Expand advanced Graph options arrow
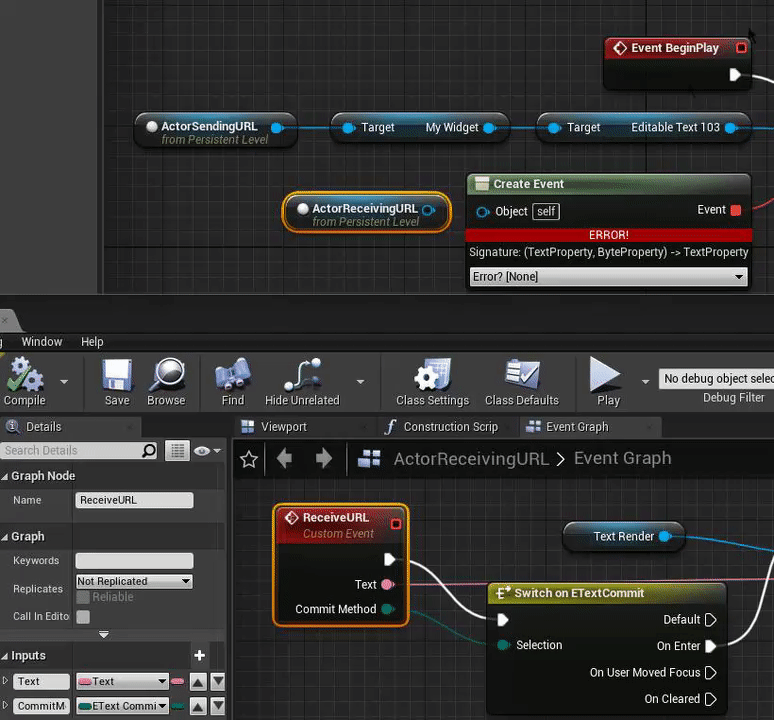Image resolution: width=774 pixels, height=720 pixels. pyautogui.click(x=104, y=634)
